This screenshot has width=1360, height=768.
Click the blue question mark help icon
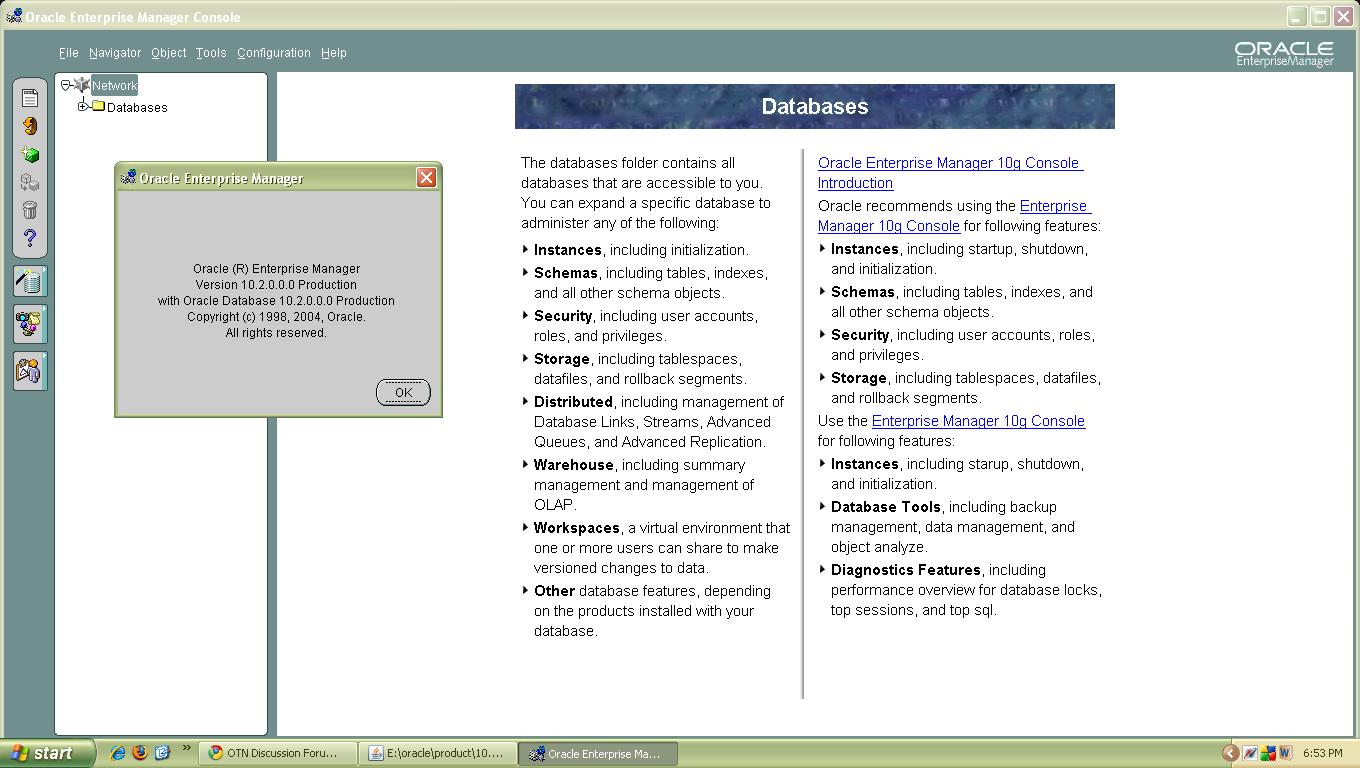click(x=30, y=238)
